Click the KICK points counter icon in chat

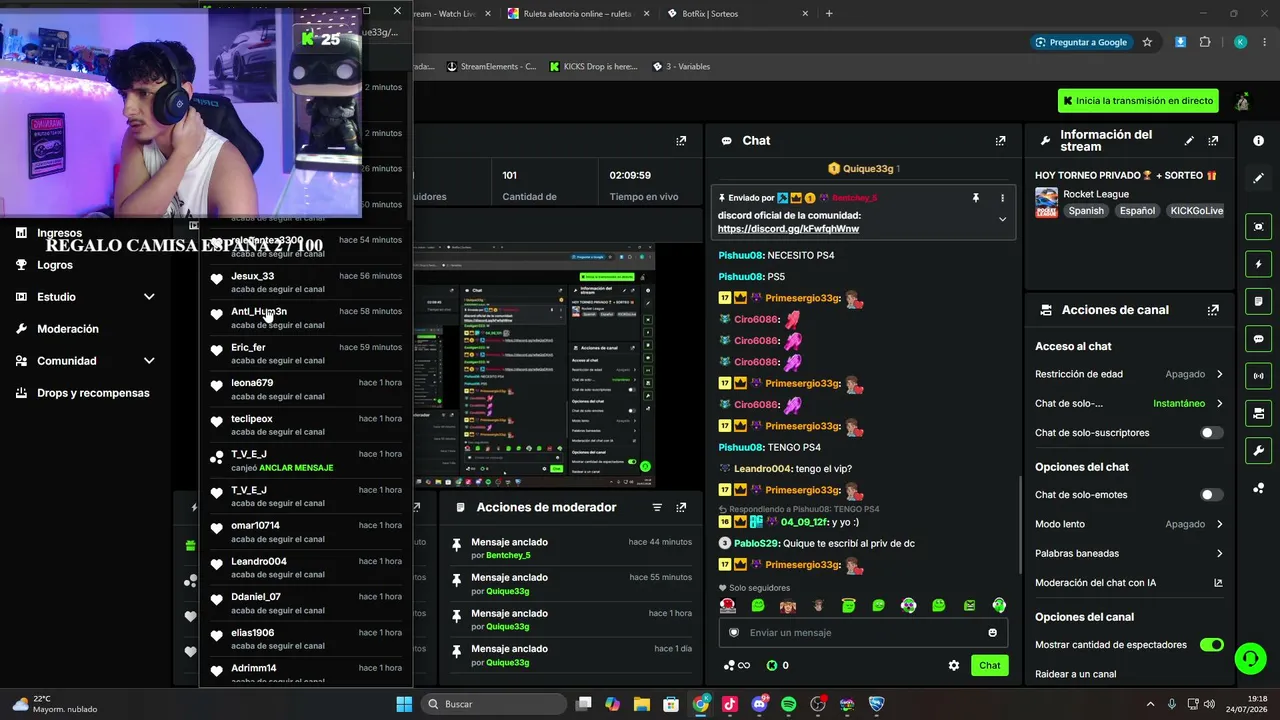(772, 665)
